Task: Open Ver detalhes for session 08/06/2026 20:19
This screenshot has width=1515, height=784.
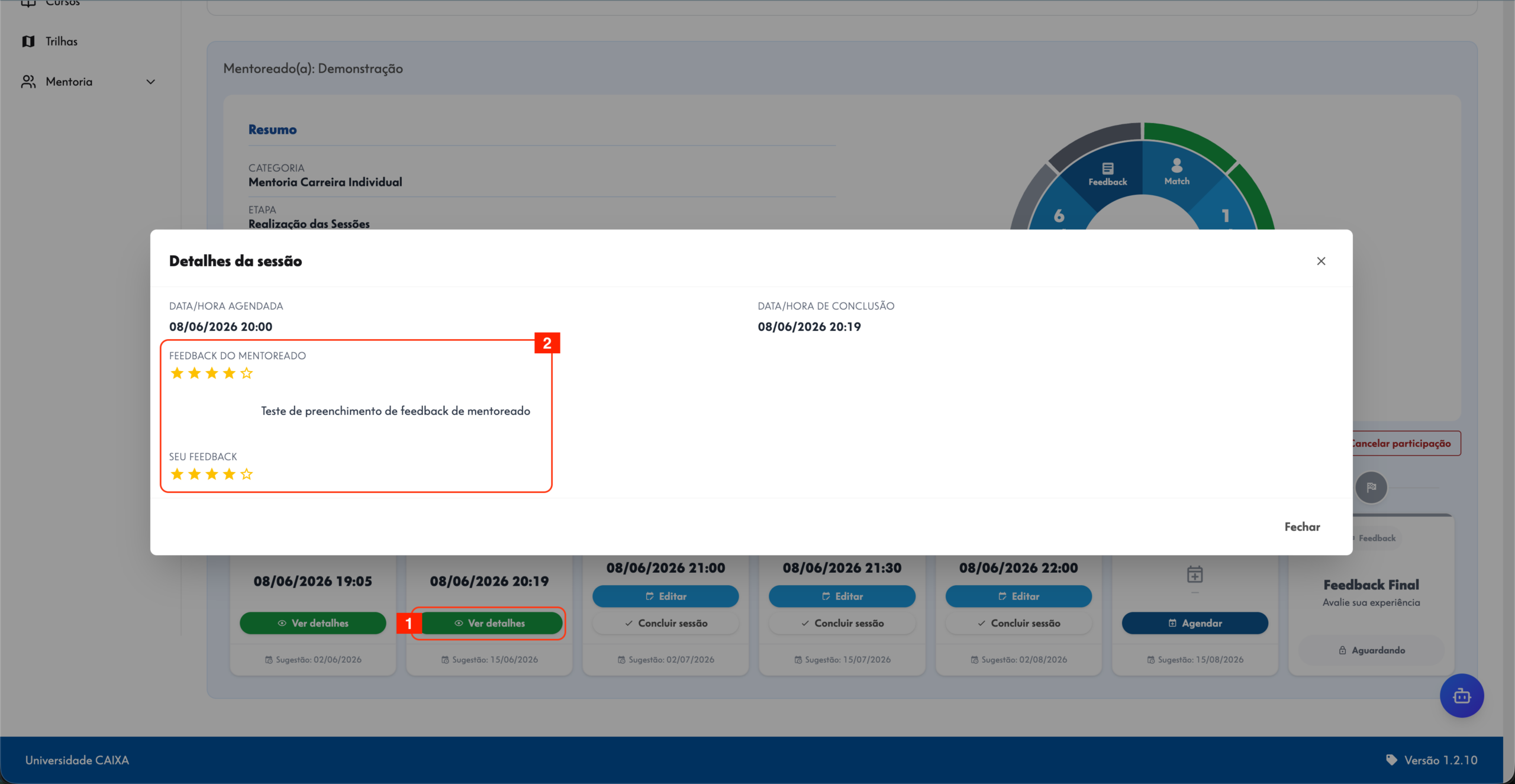Action: coord(489,623)
